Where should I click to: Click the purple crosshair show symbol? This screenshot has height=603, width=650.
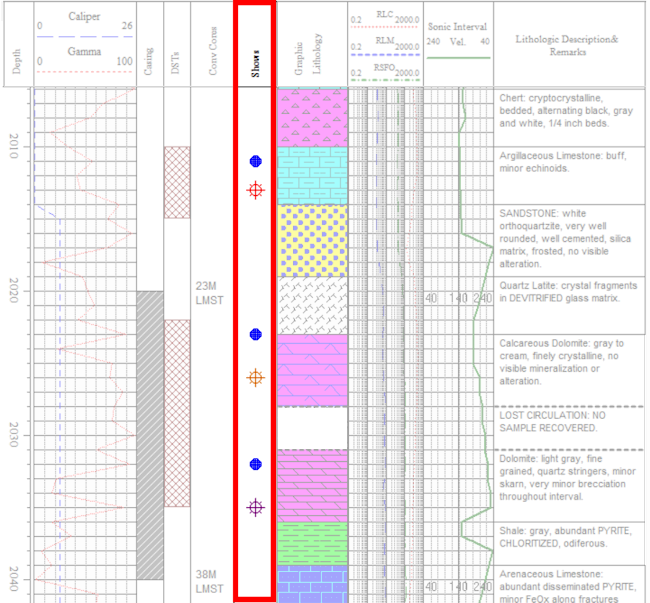coord(256,507)
